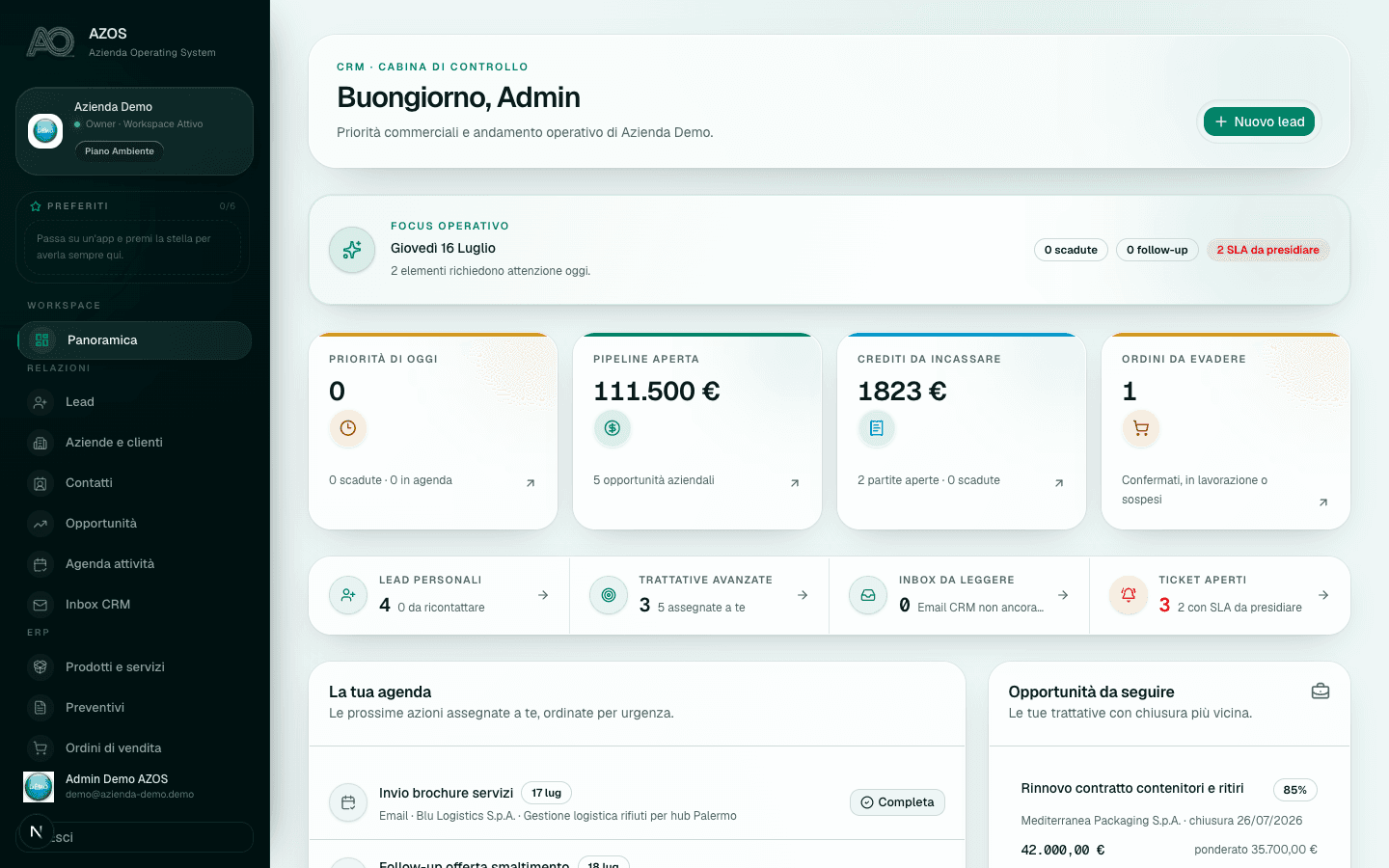Screen dimensions: 1389x868
Task: Open Priorità di oggi arrow link
Action: (x=531, y=483)
